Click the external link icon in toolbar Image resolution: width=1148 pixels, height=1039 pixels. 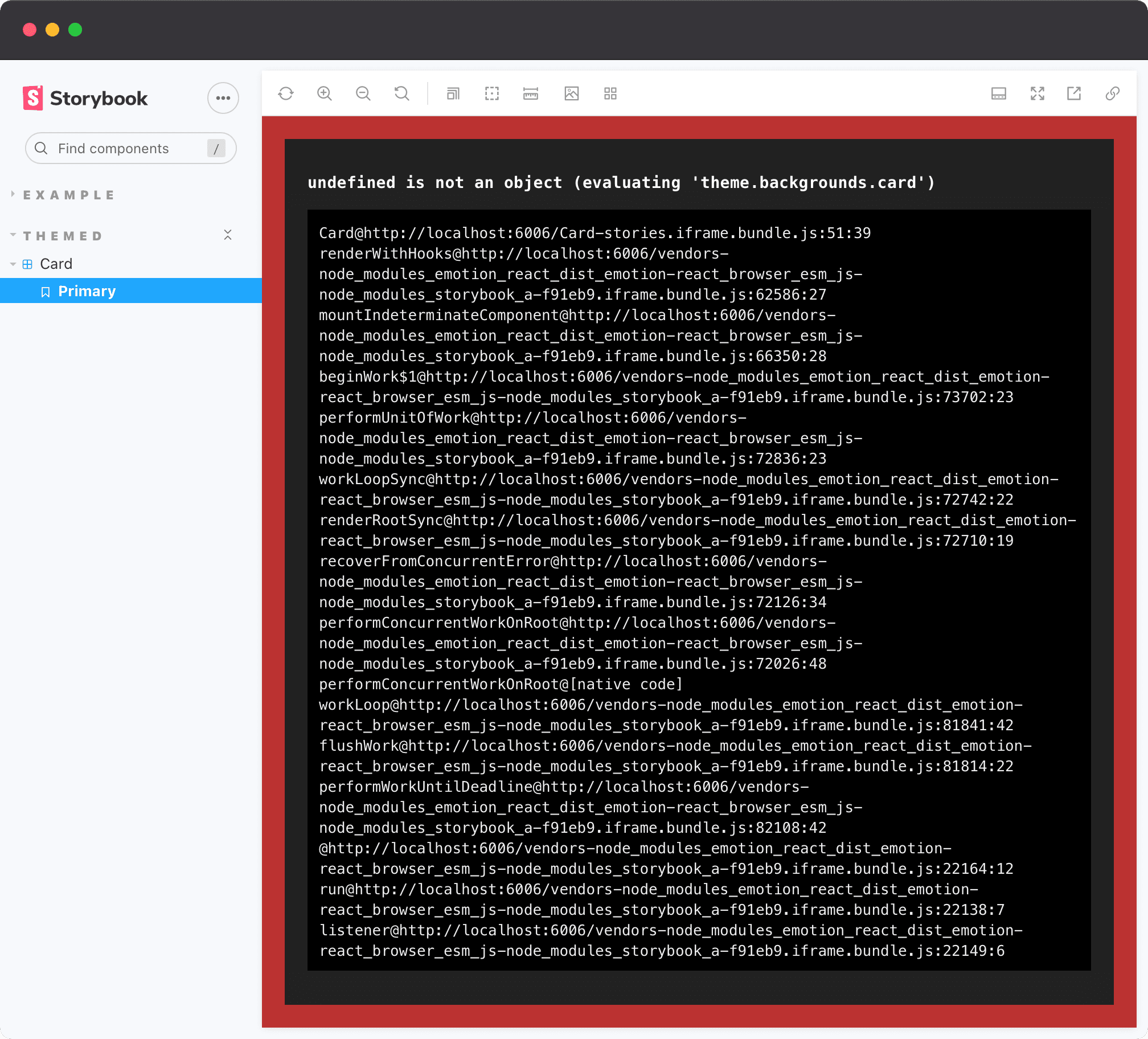tap(1074, 93)
